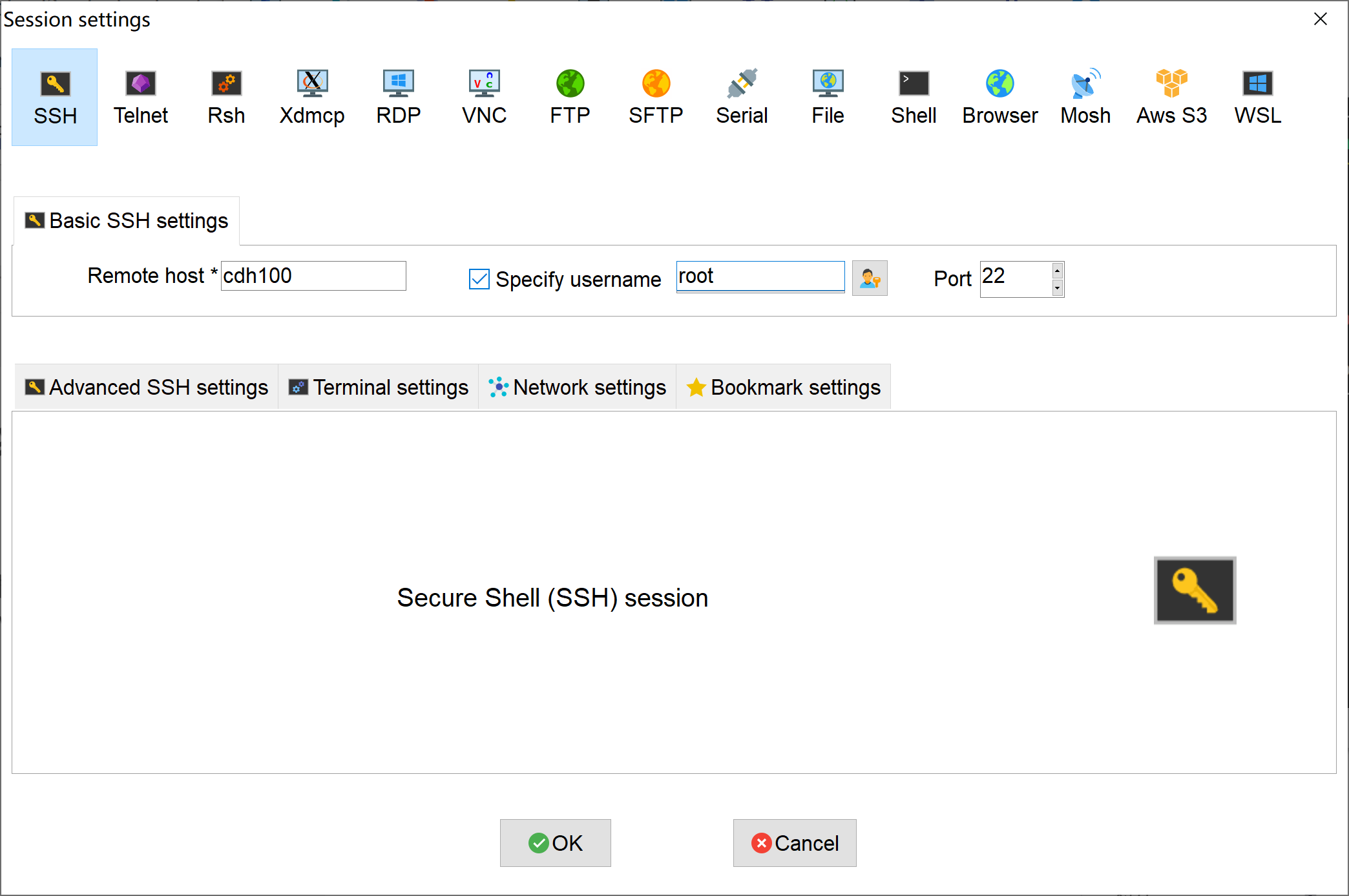The image size is (1349, 896).
Task: Uncheck Specify username checkbox
Action: 479,279
